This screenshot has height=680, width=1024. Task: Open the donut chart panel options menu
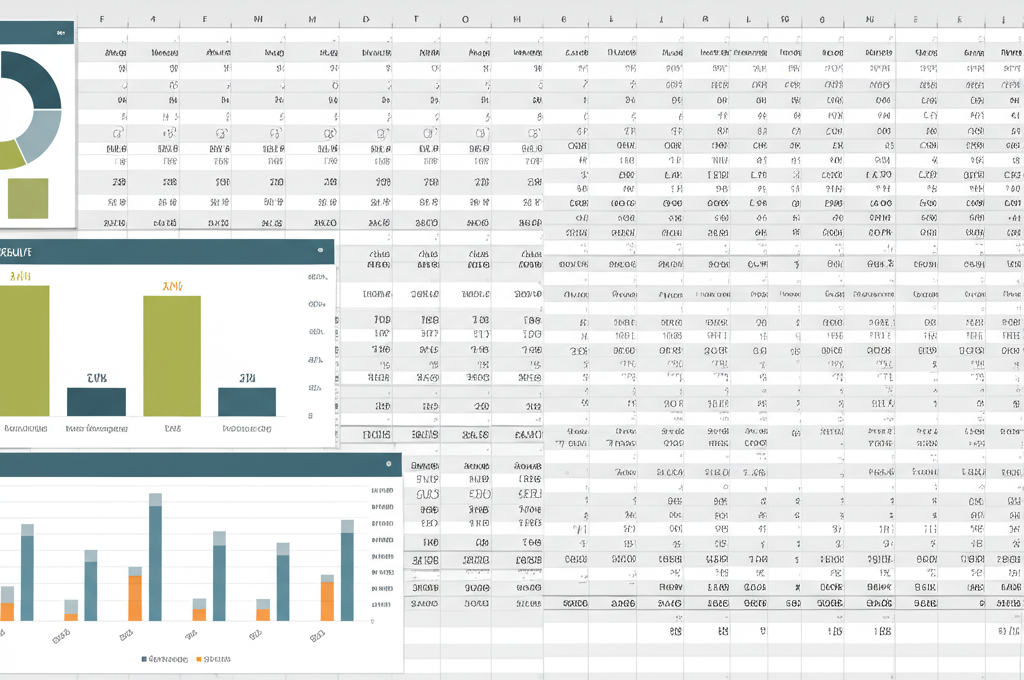(x=61, y=33)
